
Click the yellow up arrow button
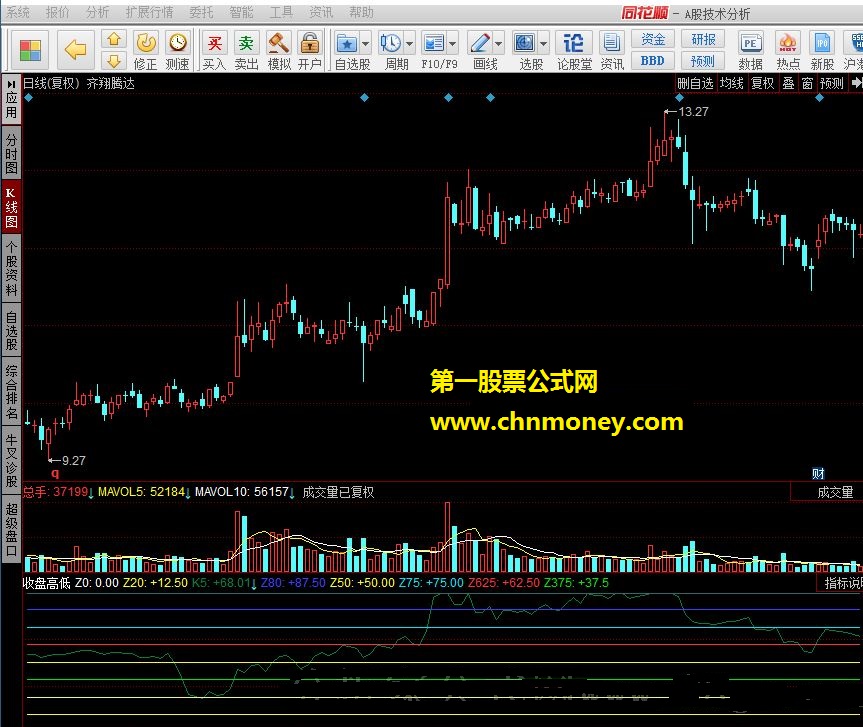coord(114,39)
